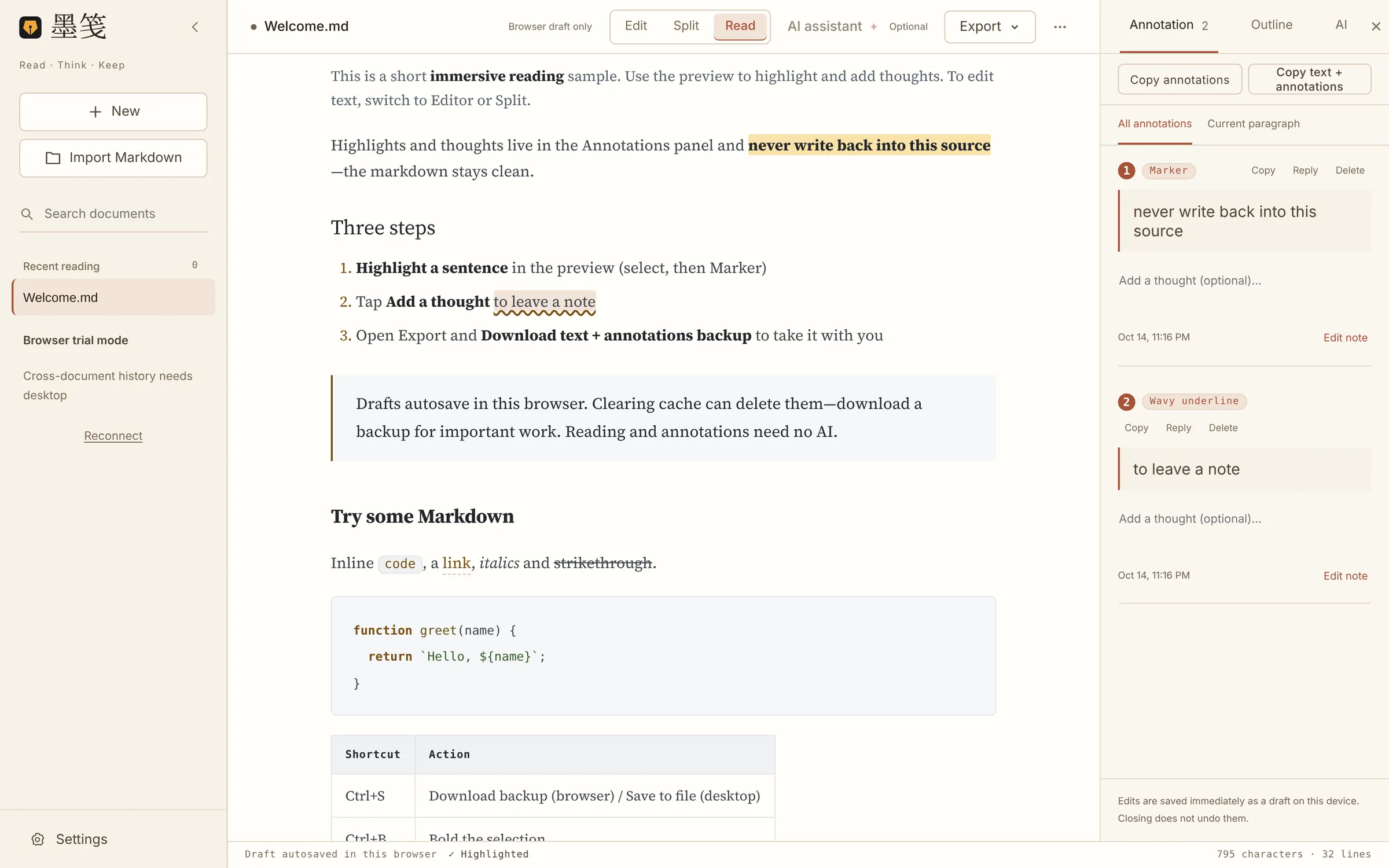Click Edit note for the Marker annotation
Screen dimensions: 1389x868
tap(1345, 338)
